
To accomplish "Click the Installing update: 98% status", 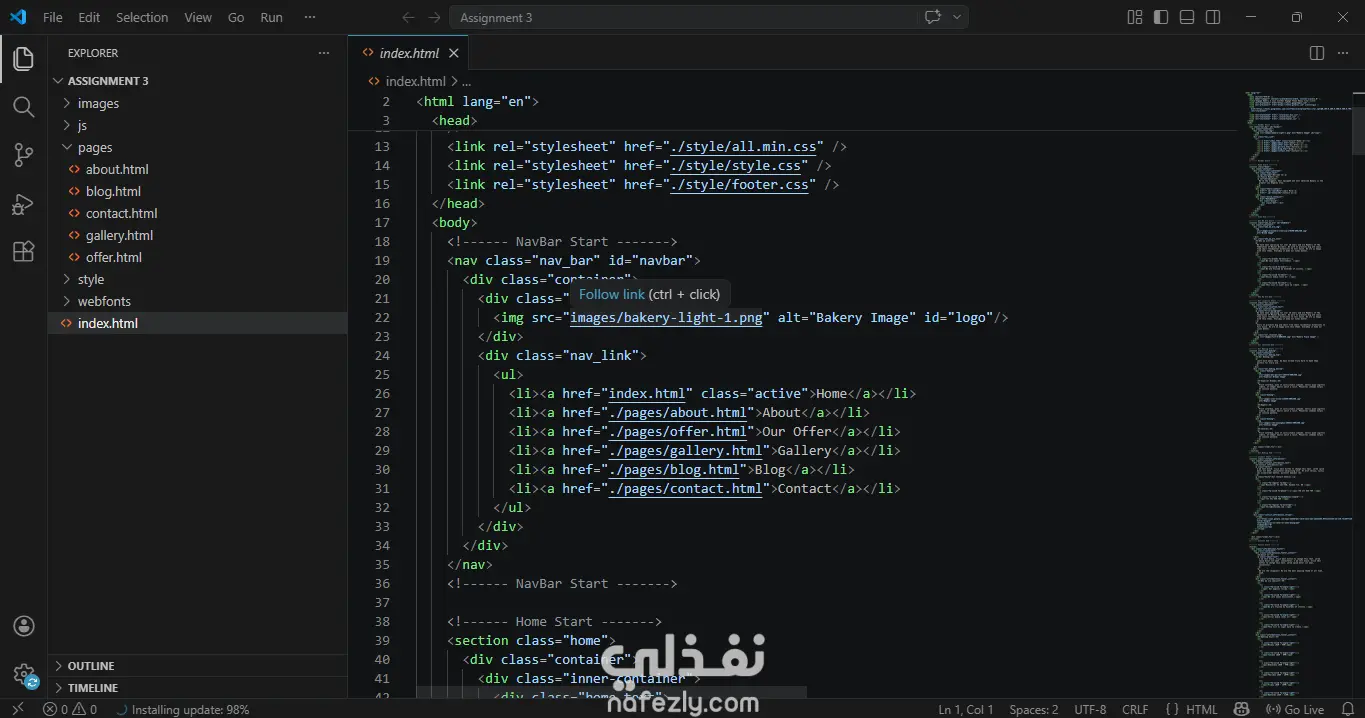I will point(182,709).
